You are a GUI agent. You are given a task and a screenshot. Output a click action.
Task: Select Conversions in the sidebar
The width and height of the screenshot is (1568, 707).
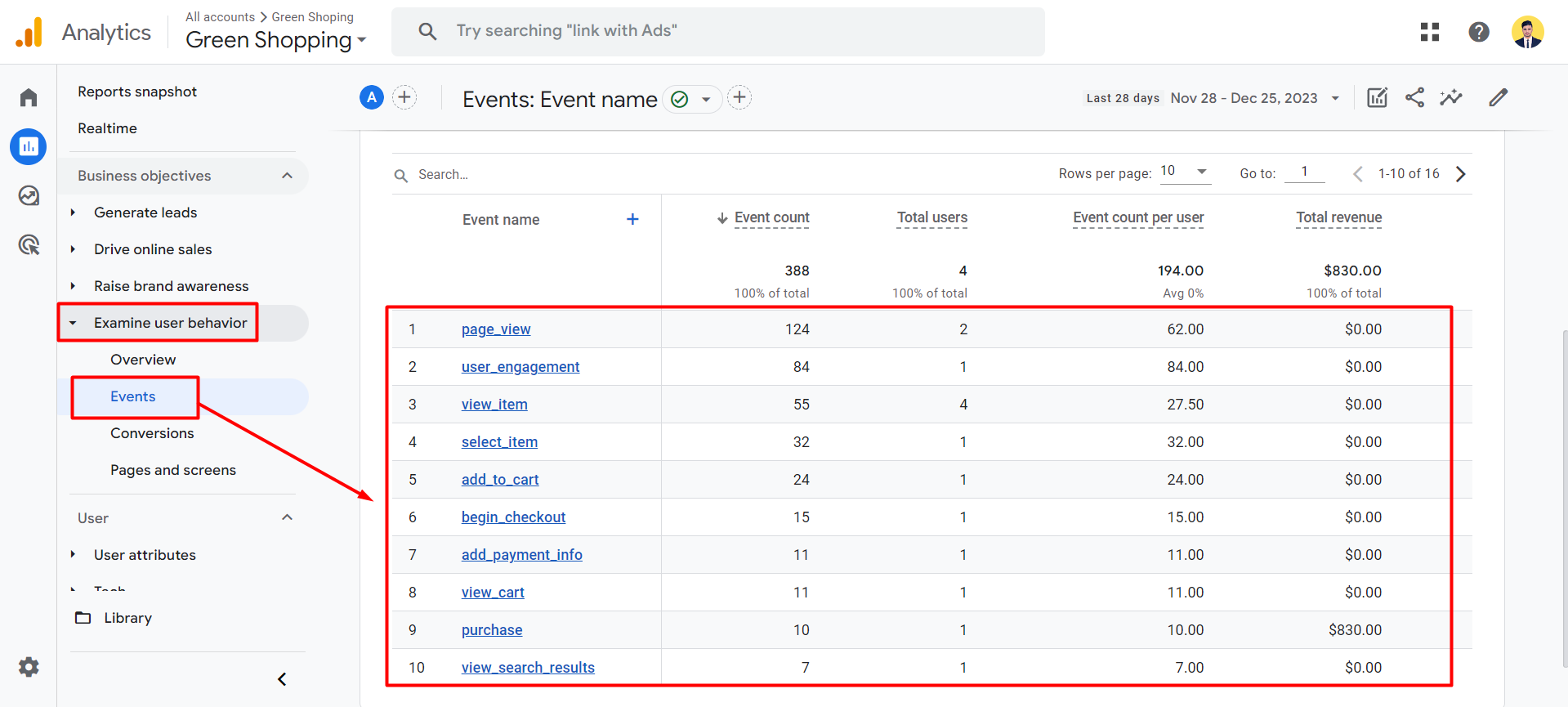tap(152, 433)
